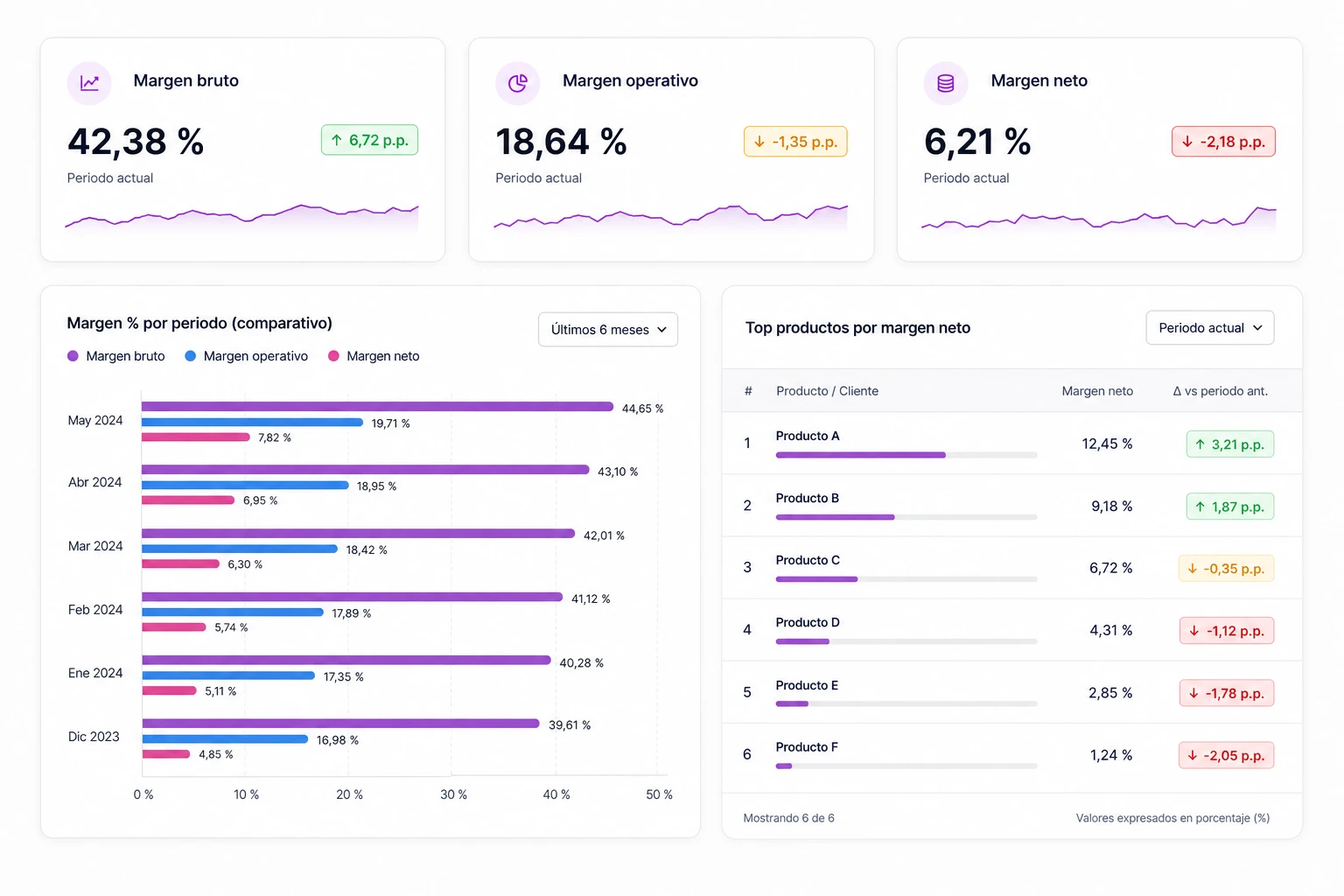Viewport: 1344px width, 896px height.
Task: Click the Margen operativo pie chart icon
Action: [x=518, y=83]
